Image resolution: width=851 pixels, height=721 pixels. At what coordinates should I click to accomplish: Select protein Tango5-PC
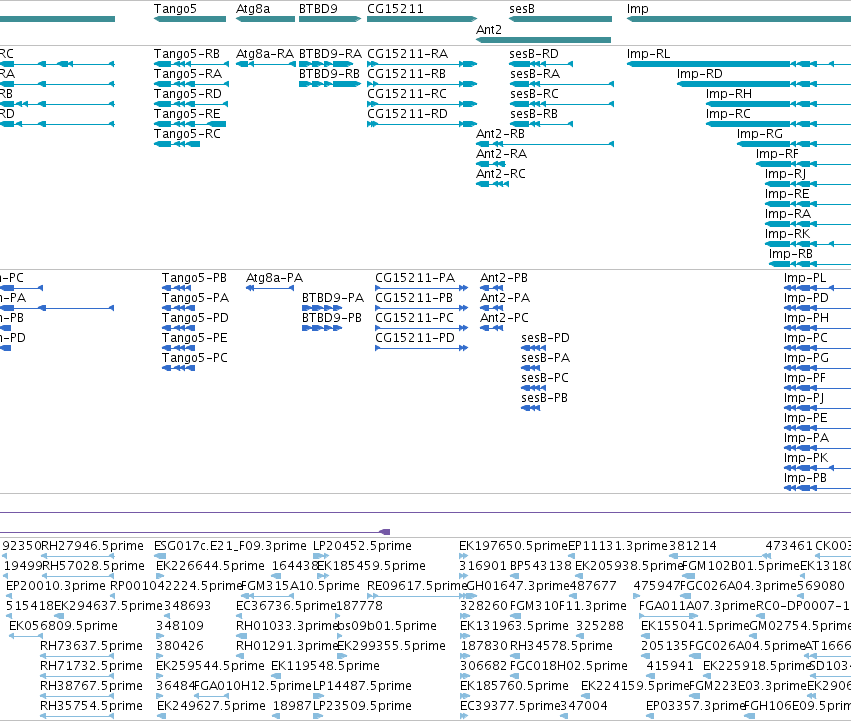point(179,369)
